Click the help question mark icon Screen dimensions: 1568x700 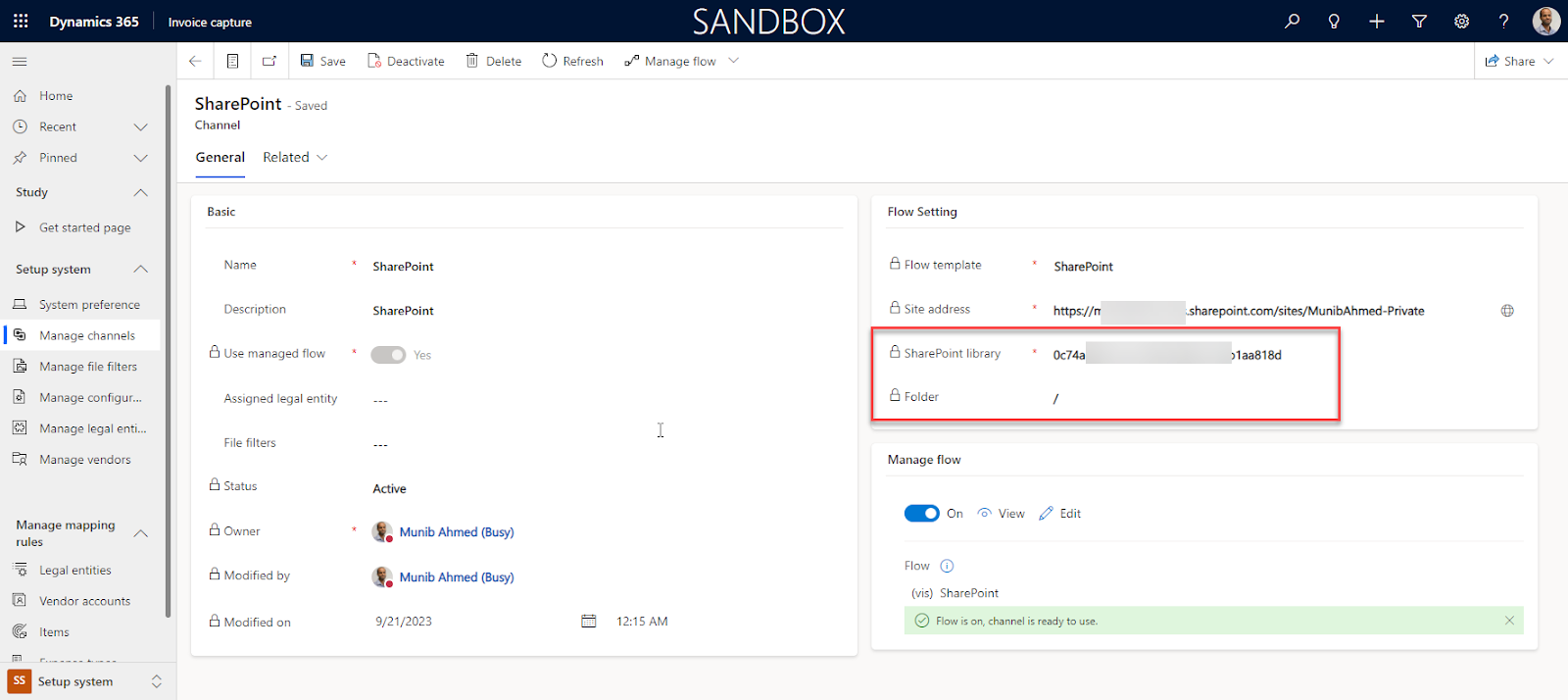(1504, 21)
